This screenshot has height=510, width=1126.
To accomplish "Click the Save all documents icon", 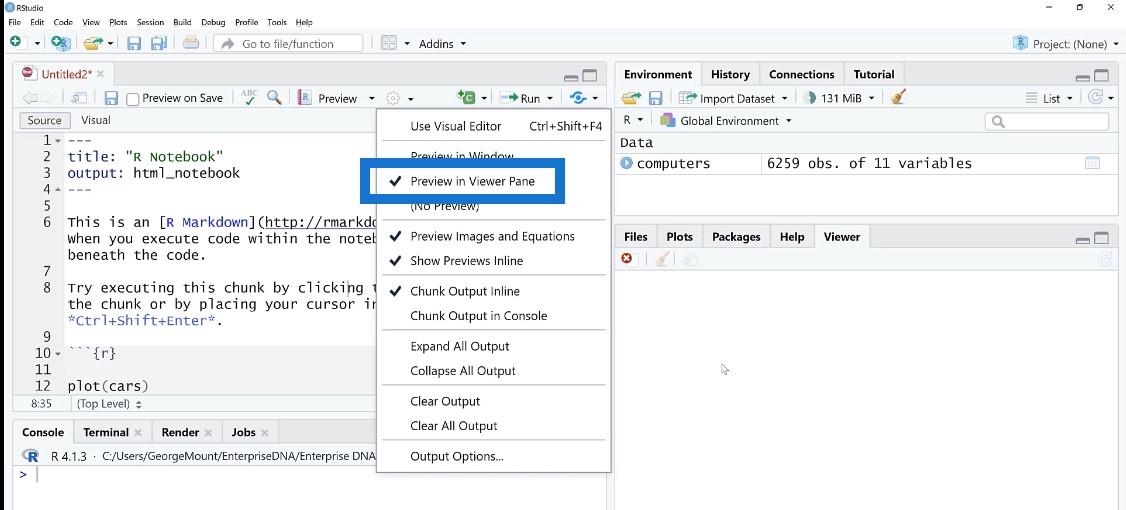I will [159, 43].
